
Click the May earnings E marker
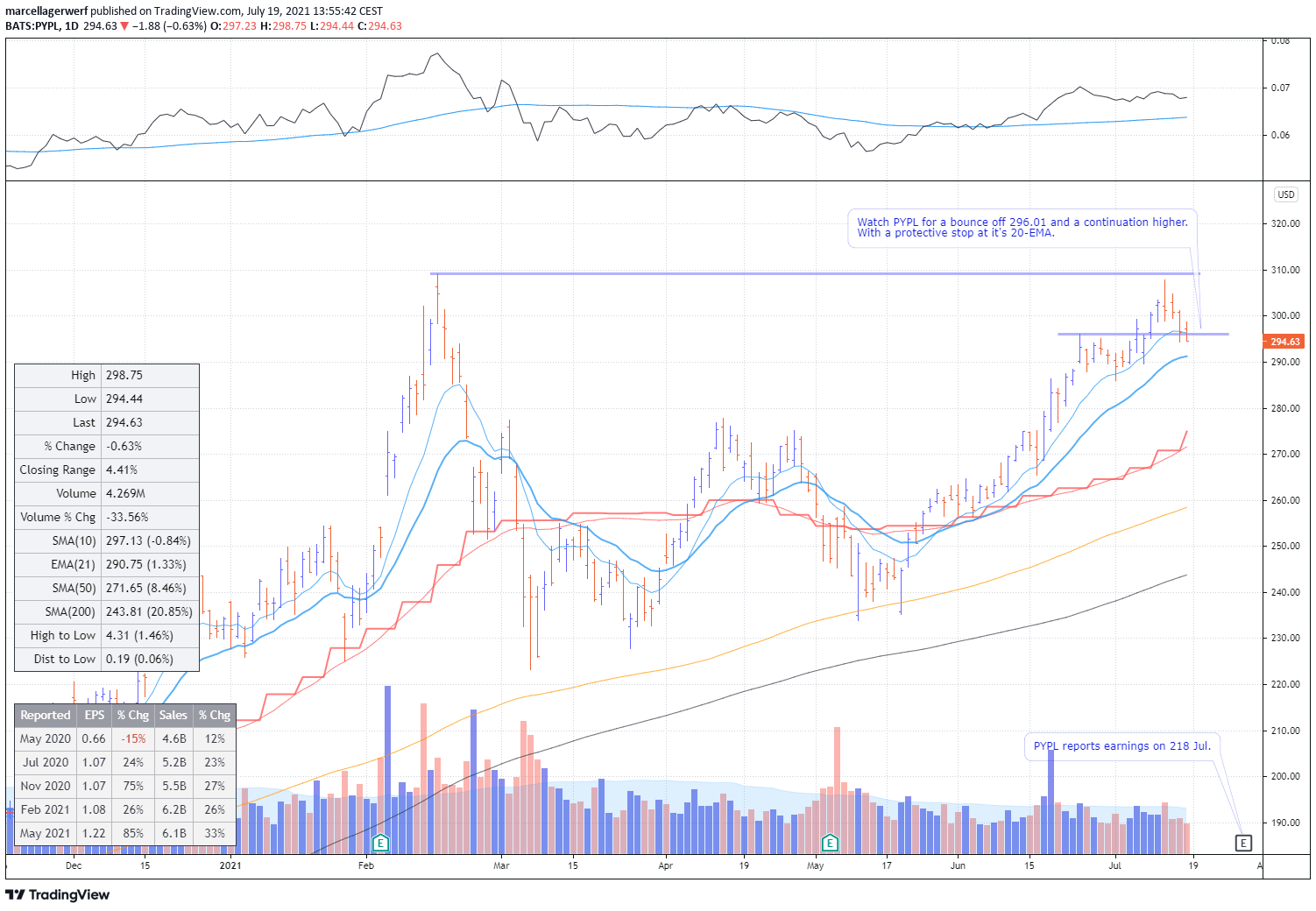(x=830, y=844)
